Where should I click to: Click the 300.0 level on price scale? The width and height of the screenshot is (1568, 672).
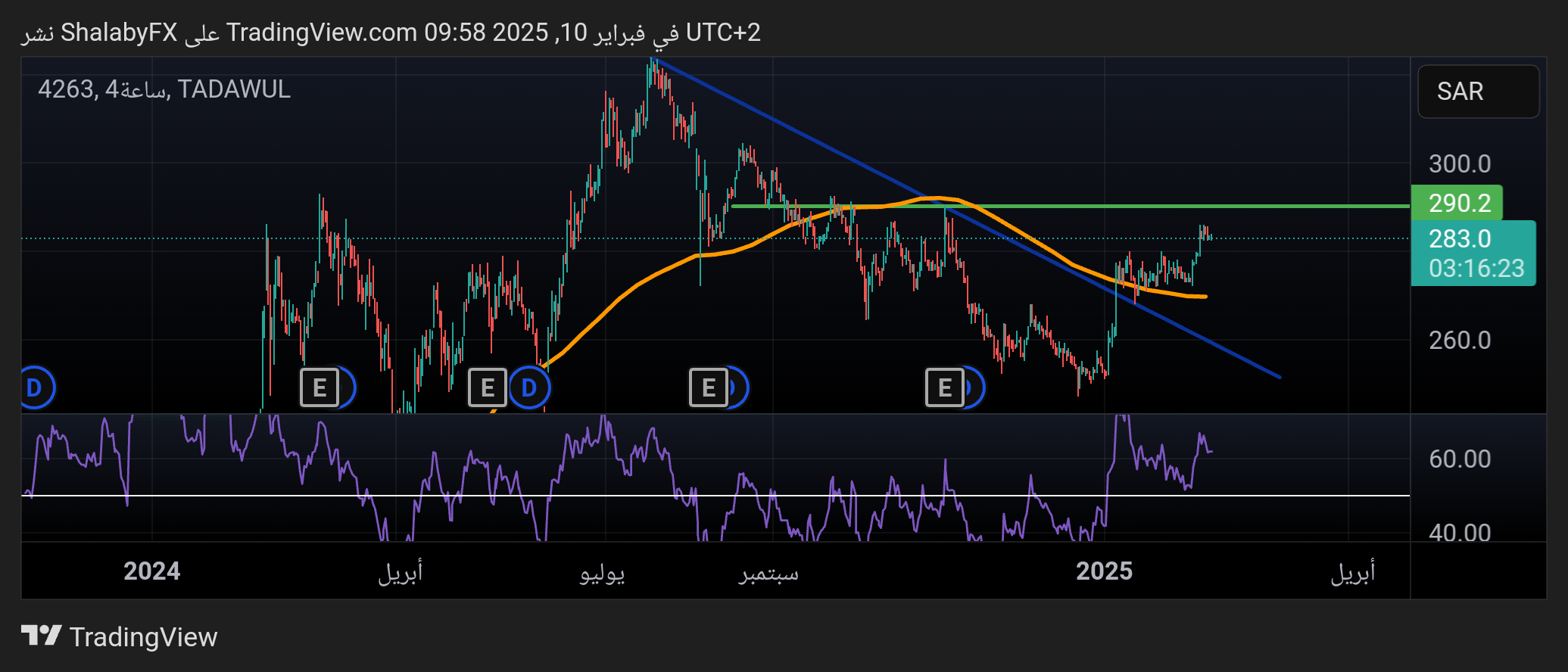[x=1459, y=164]
